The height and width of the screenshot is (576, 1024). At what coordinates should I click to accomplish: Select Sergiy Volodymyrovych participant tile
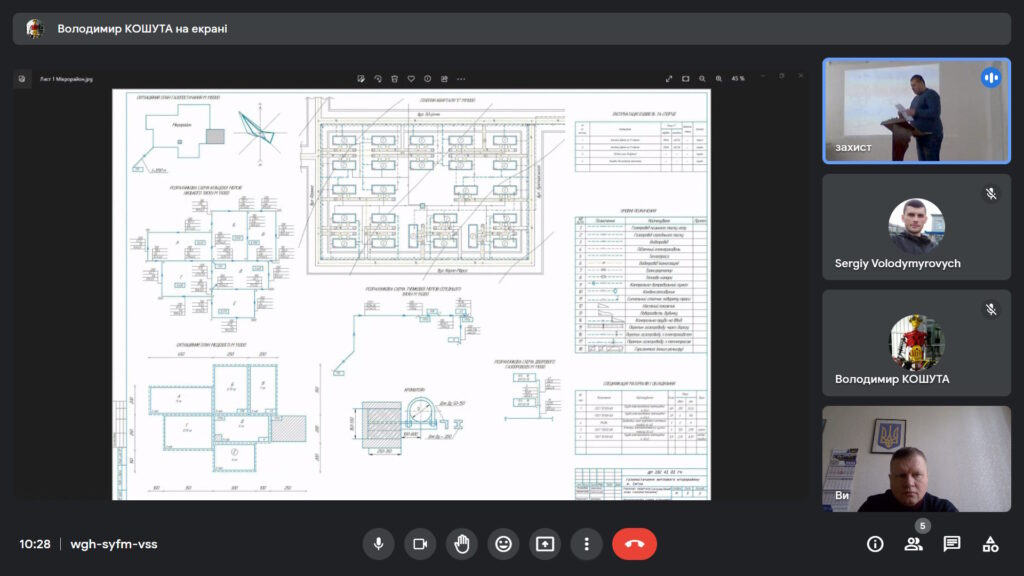pyautogui.click(x=916, y=227)
